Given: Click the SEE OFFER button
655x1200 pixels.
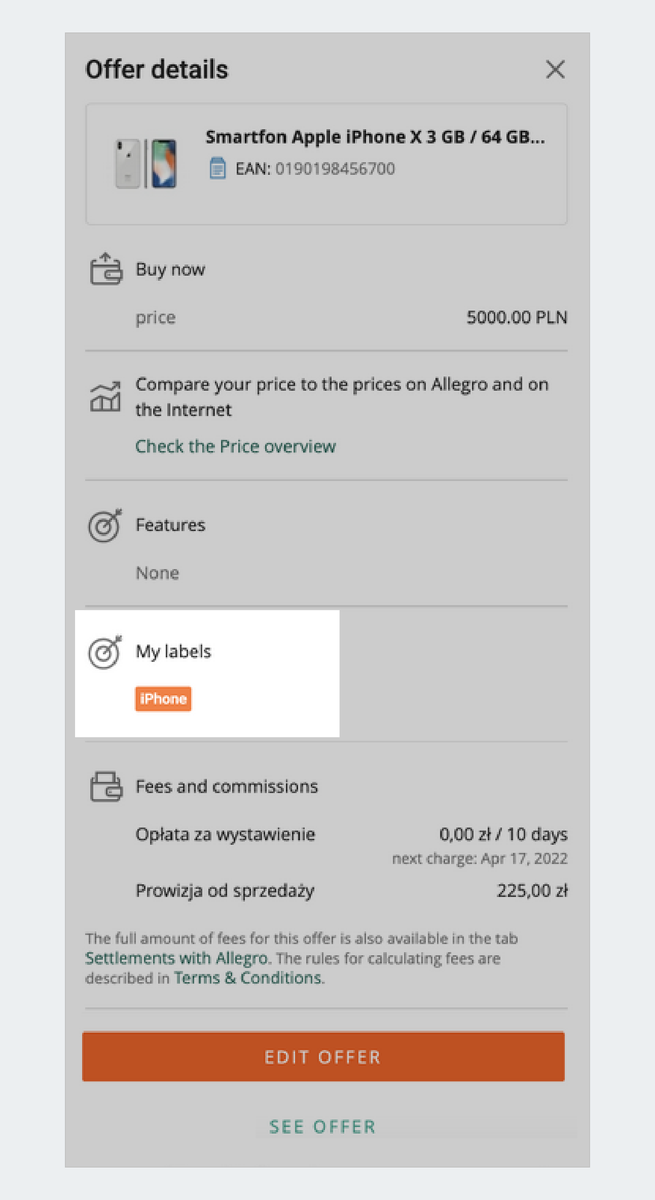Looking at the screenshot, I should click(323, 1126).
